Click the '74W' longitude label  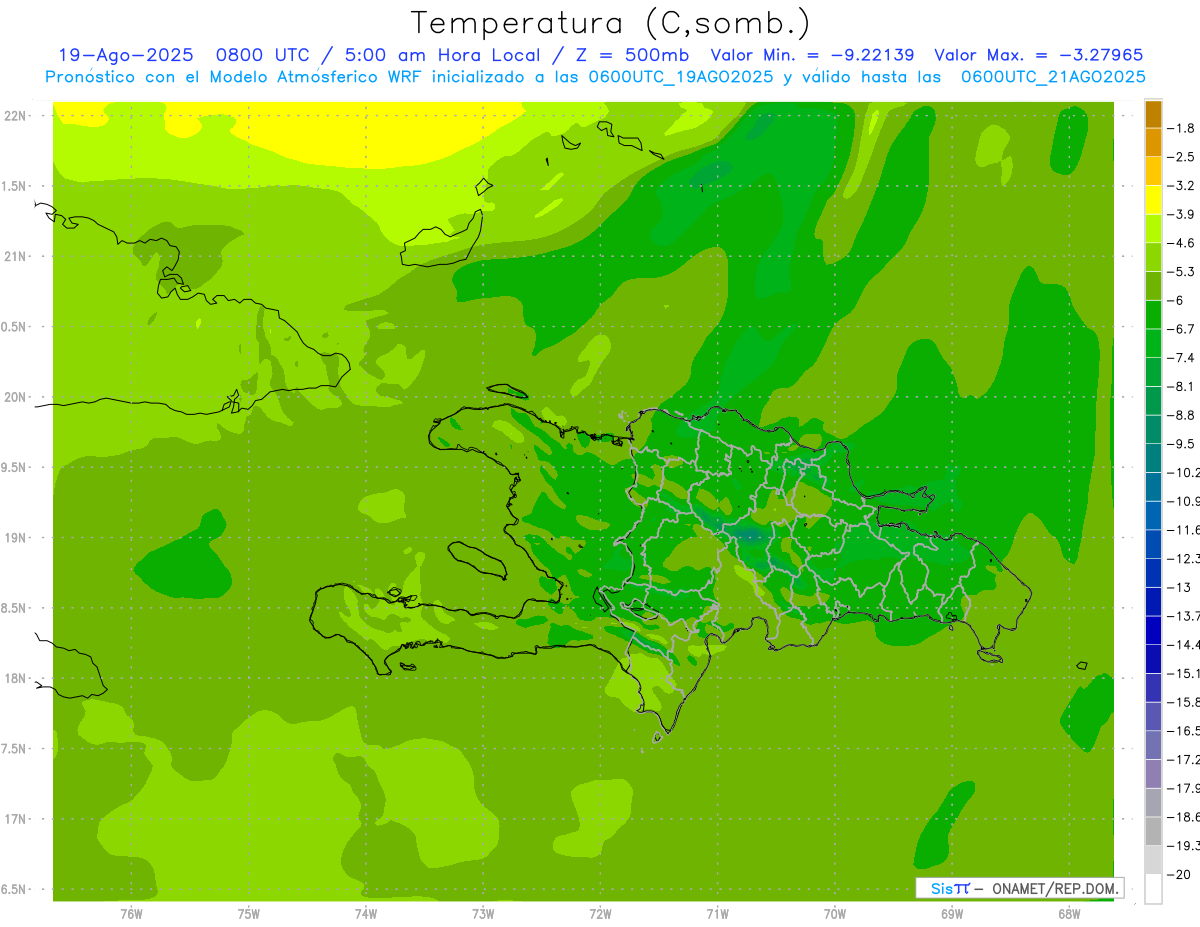click(366, 914)
